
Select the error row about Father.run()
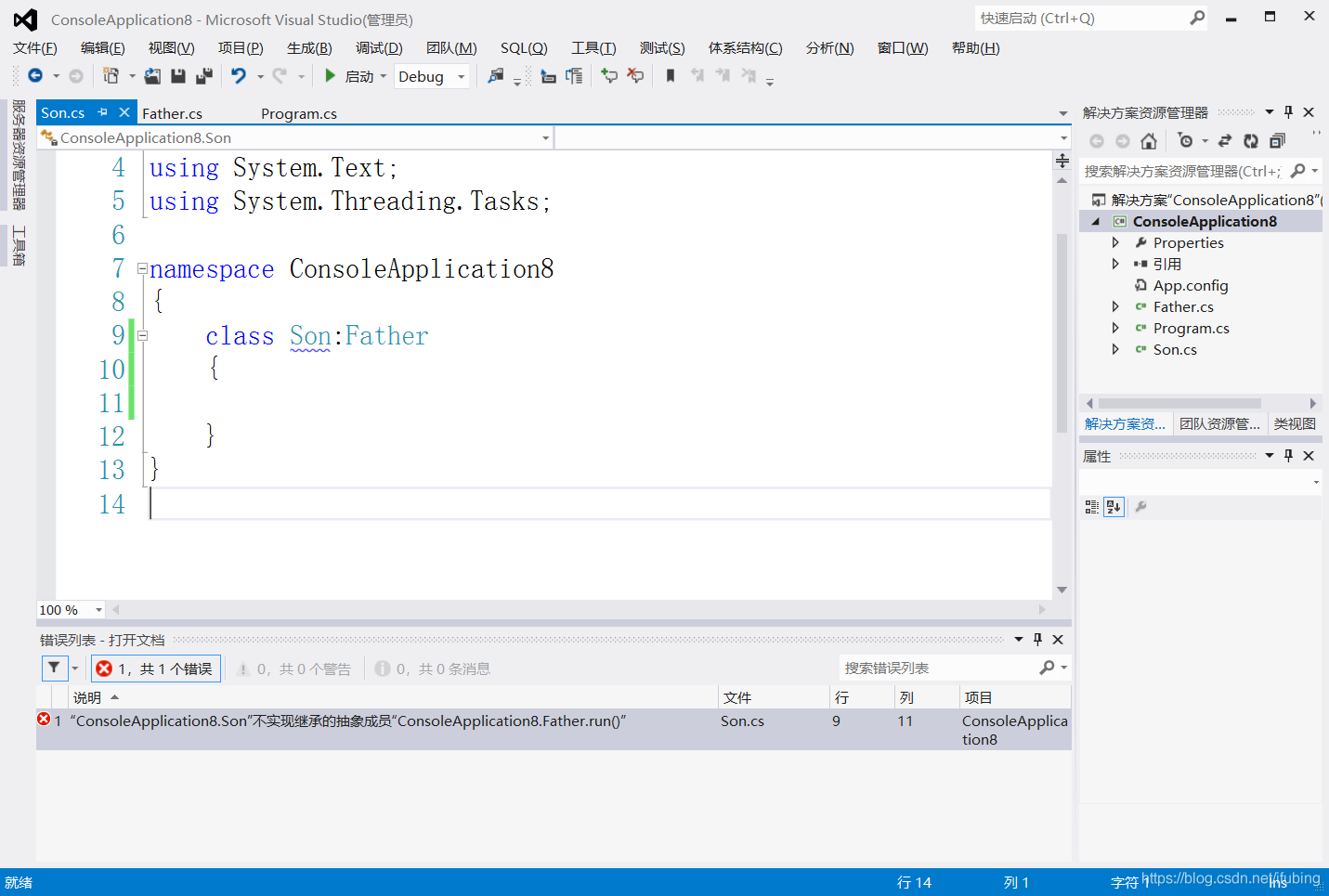554,730
